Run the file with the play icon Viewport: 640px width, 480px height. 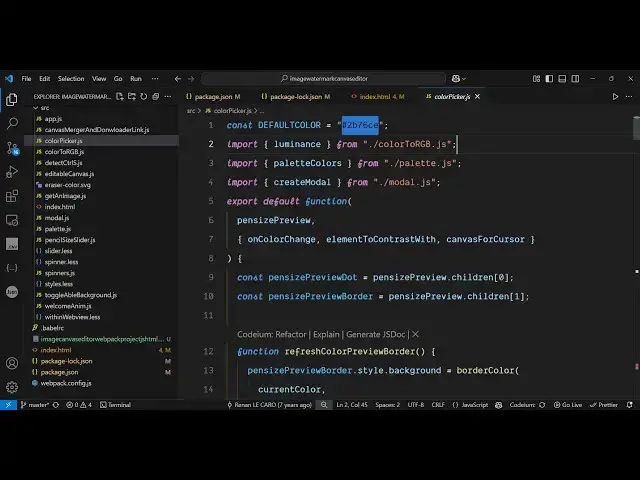pos(615,97)
